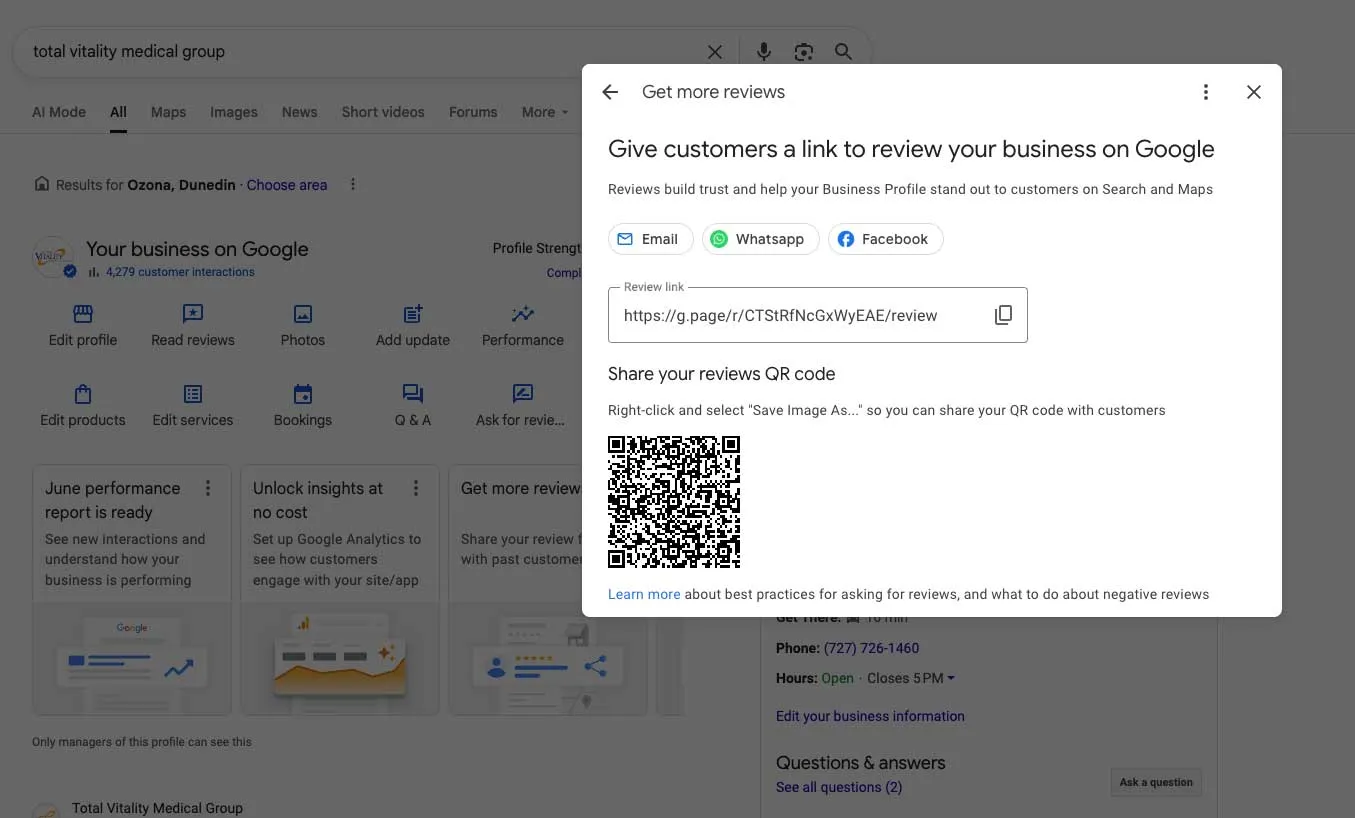Clear the search box text

coord(715,52)
